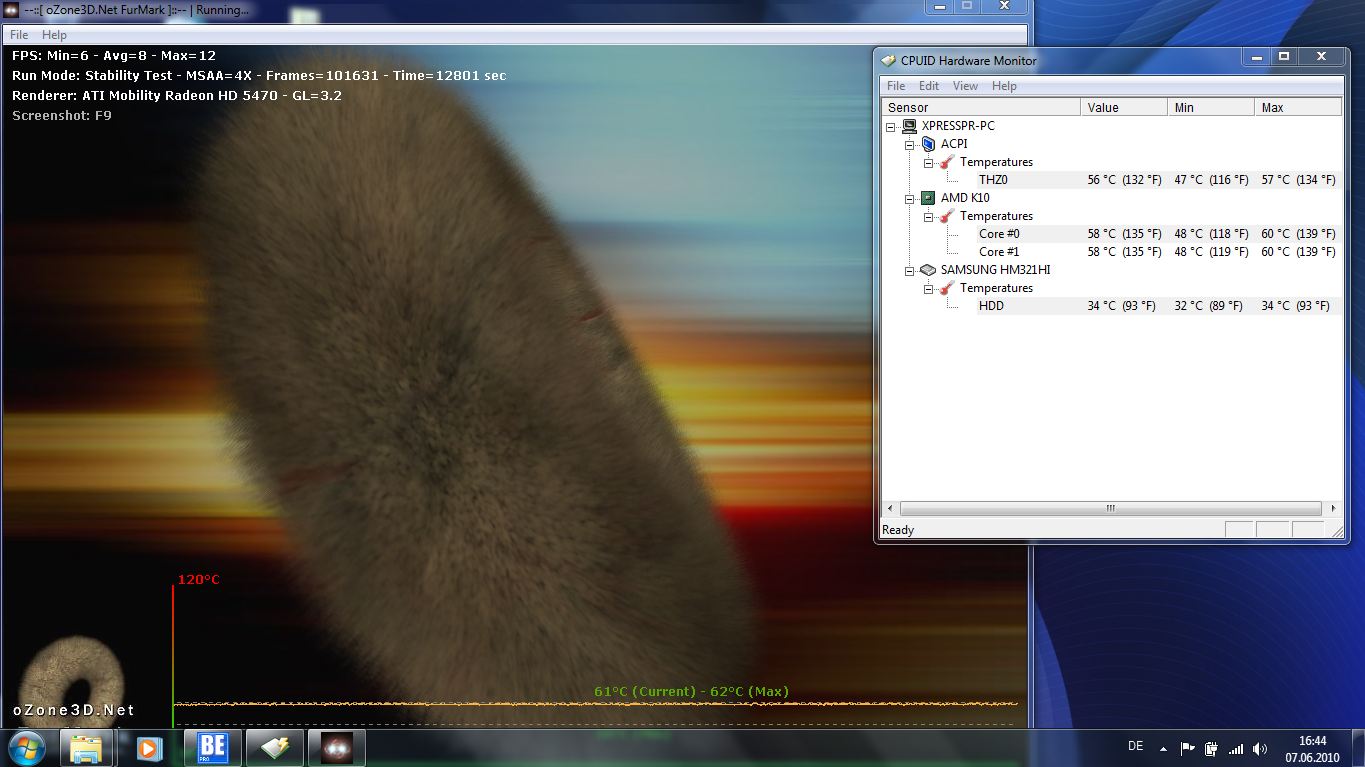Collapse the XPRESSPR-PC root node

891,126
